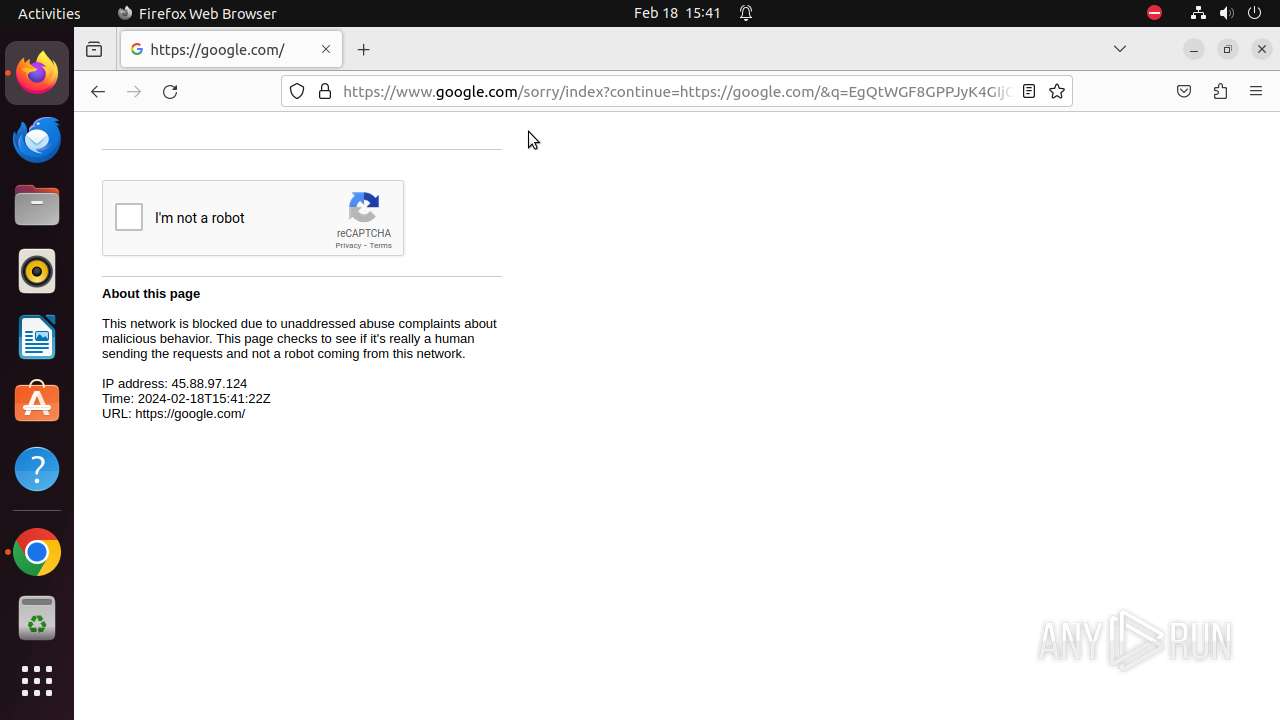Close the google.com tab
Viewport: 1280px width, 720px height.
(326, 49)
